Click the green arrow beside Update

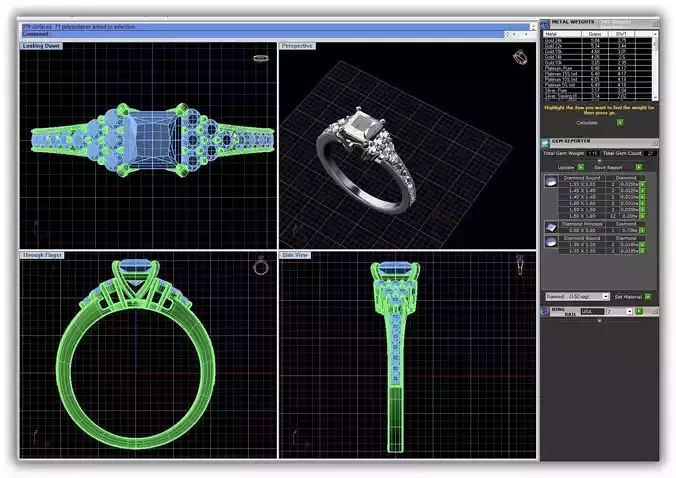tap(581, 167)
